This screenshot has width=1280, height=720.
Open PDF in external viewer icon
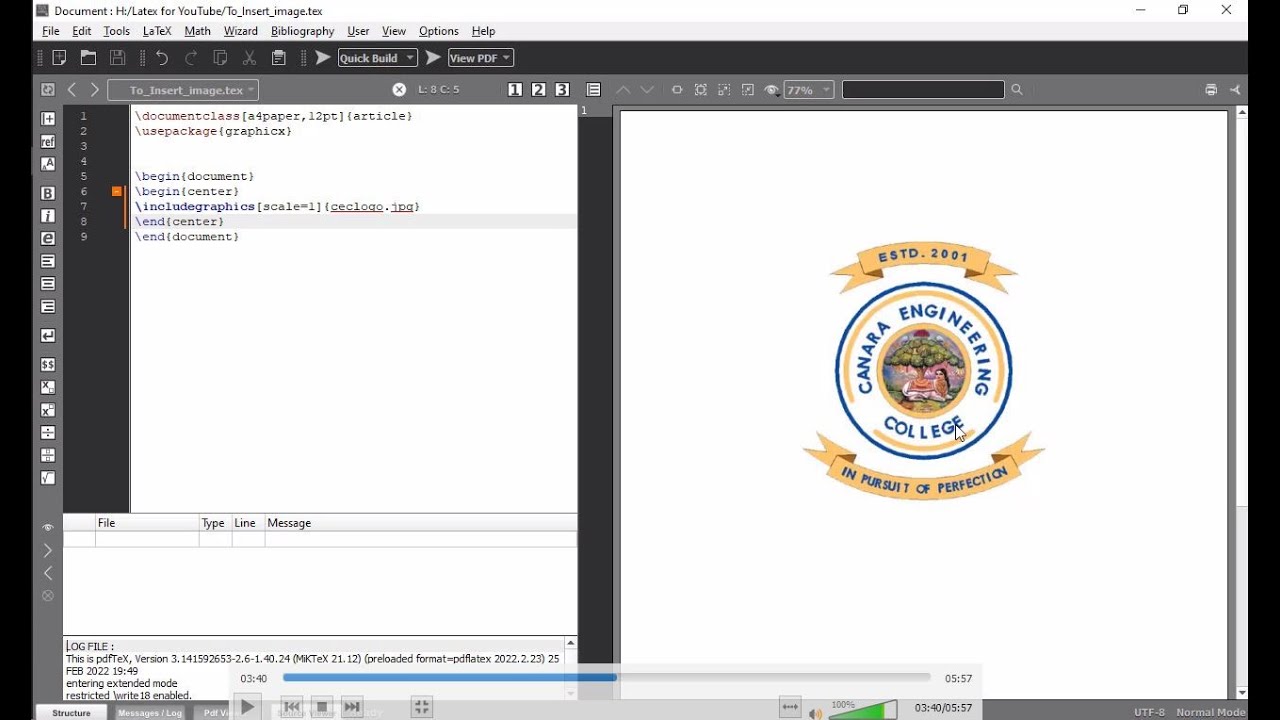point(1235,90)
